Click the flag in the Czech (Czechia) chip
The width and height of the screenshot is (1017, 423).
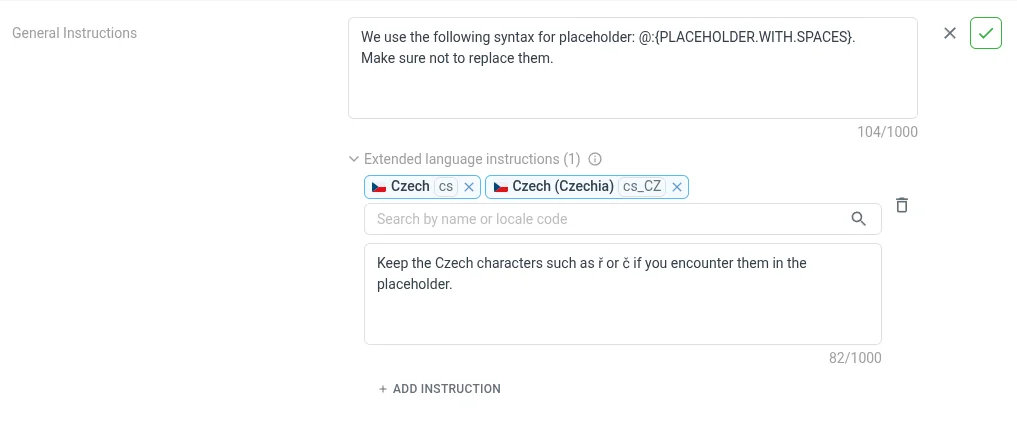click(501, 187)
